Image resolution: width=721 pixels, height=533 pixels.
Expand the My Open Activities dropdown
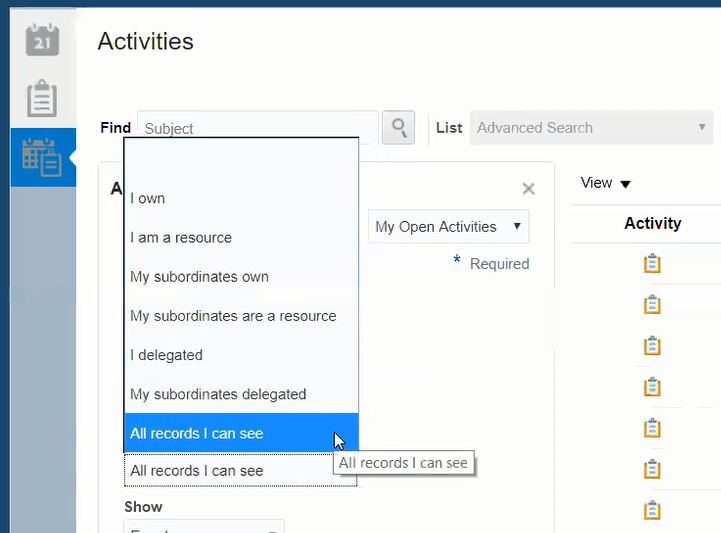point(448,227)
